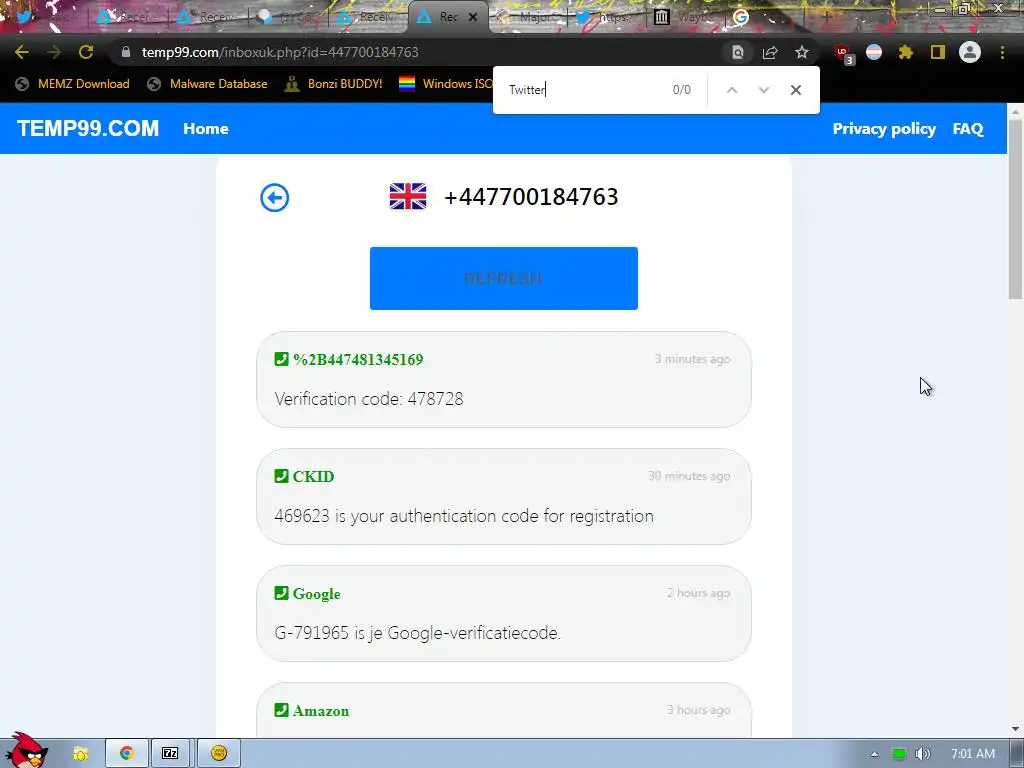Show hidden tray icons arrow
1024x768 pixels.
(x=874, y=754)
